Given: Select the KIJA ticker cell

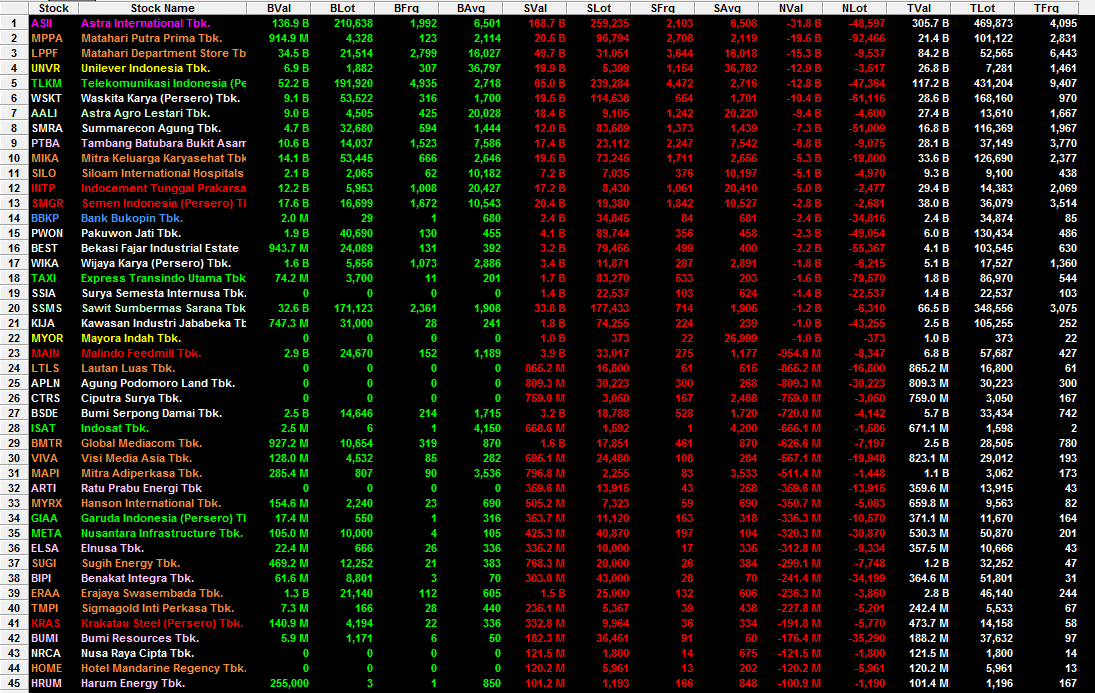Looking at the screenshot, I should click(x=43, y=323).
